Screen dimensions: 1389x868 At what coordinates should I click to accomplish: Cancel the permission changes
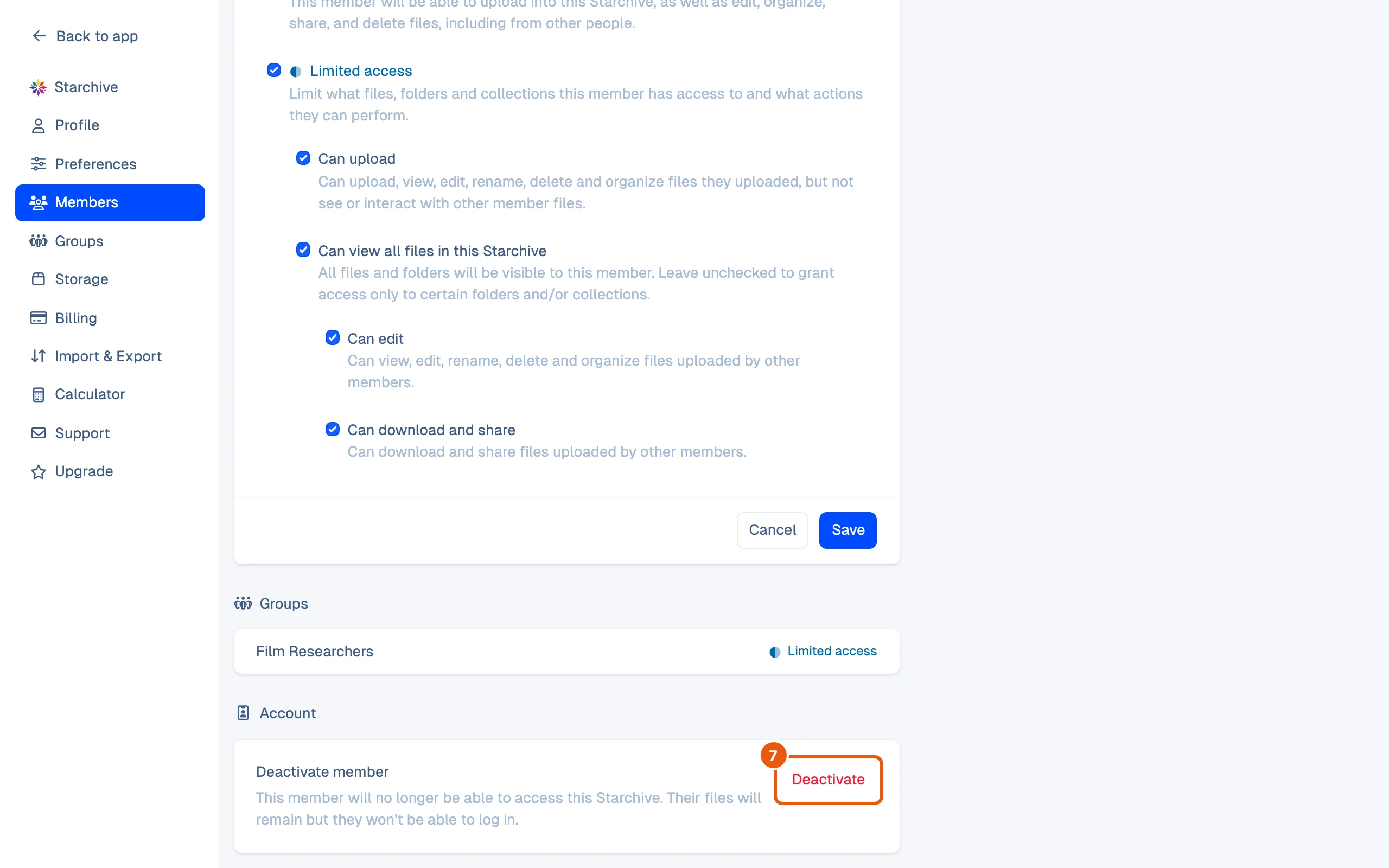772,531
